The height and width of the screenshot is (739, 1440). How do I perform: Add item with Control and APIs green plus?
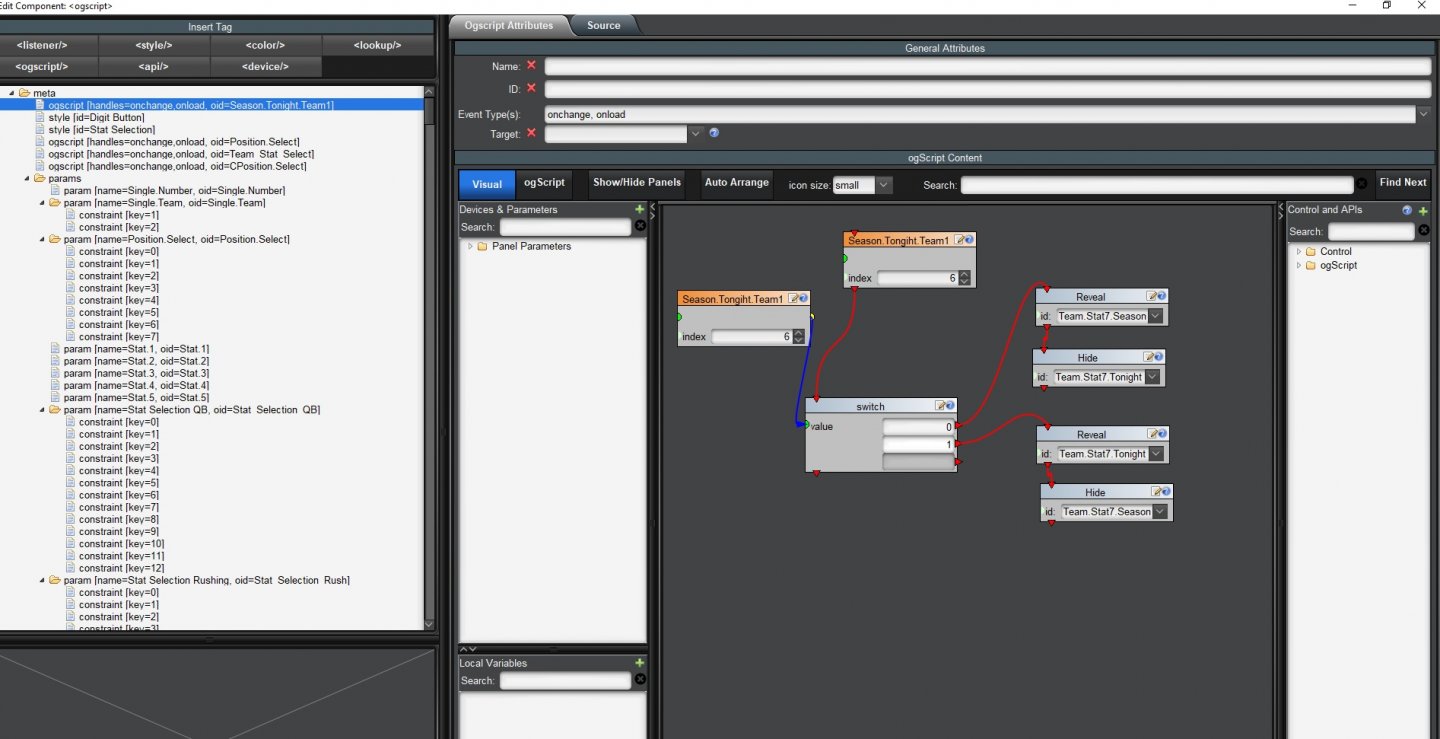[1423, 210]
